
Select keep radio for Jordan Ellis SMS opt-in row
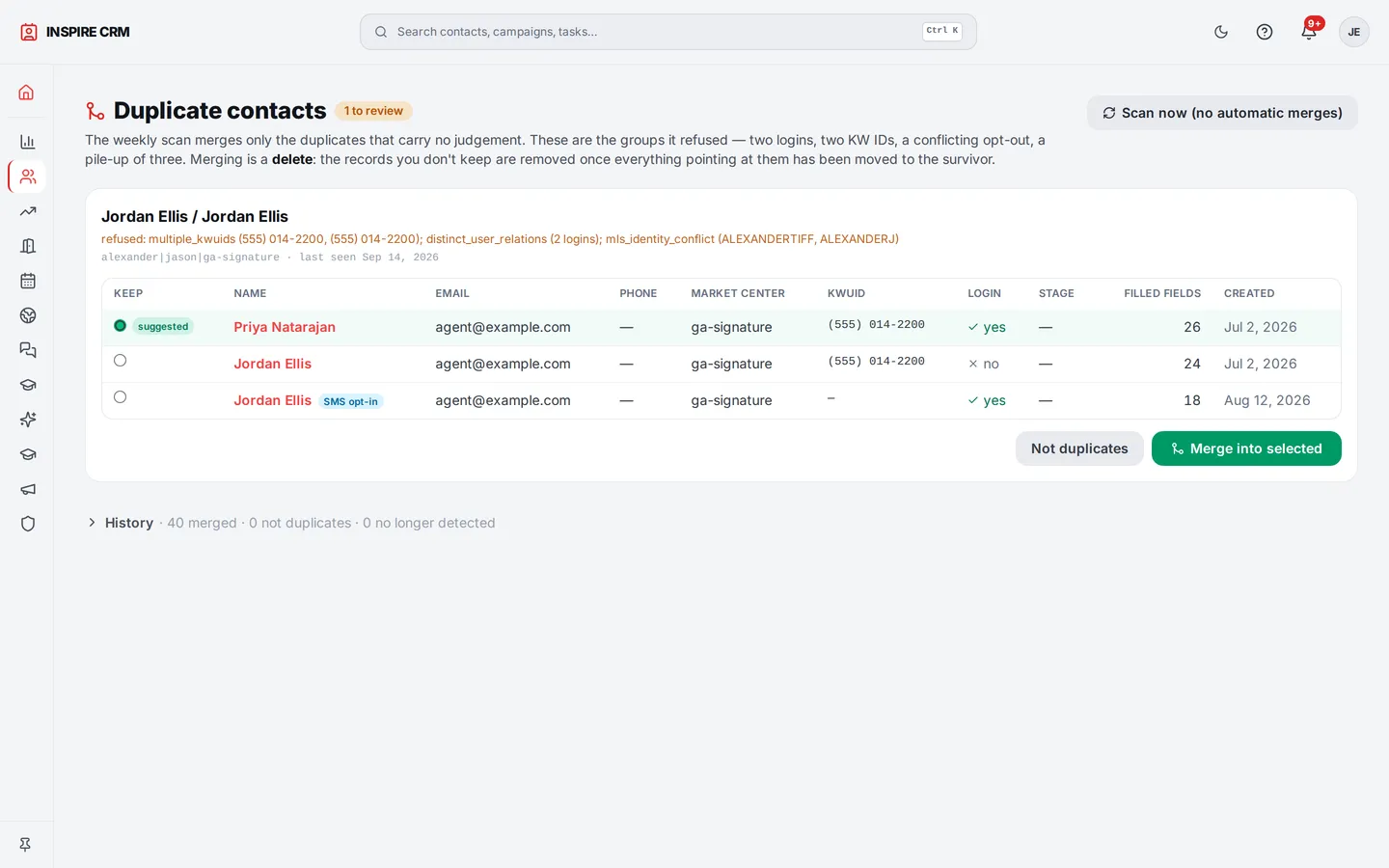coord(120,397)
